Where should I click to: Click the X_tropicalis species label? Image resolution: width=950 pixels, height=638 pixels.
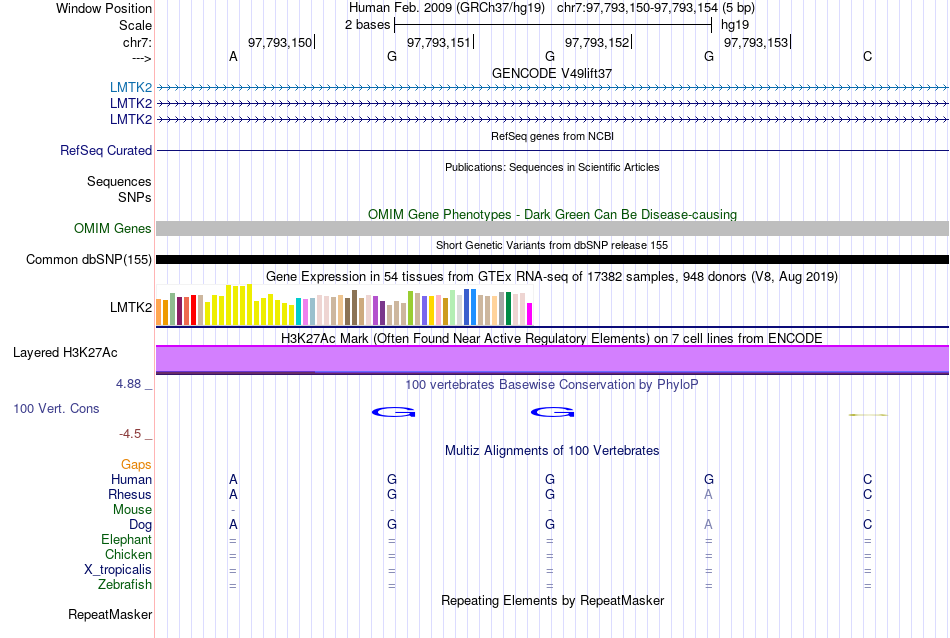[x=118, y=570]
